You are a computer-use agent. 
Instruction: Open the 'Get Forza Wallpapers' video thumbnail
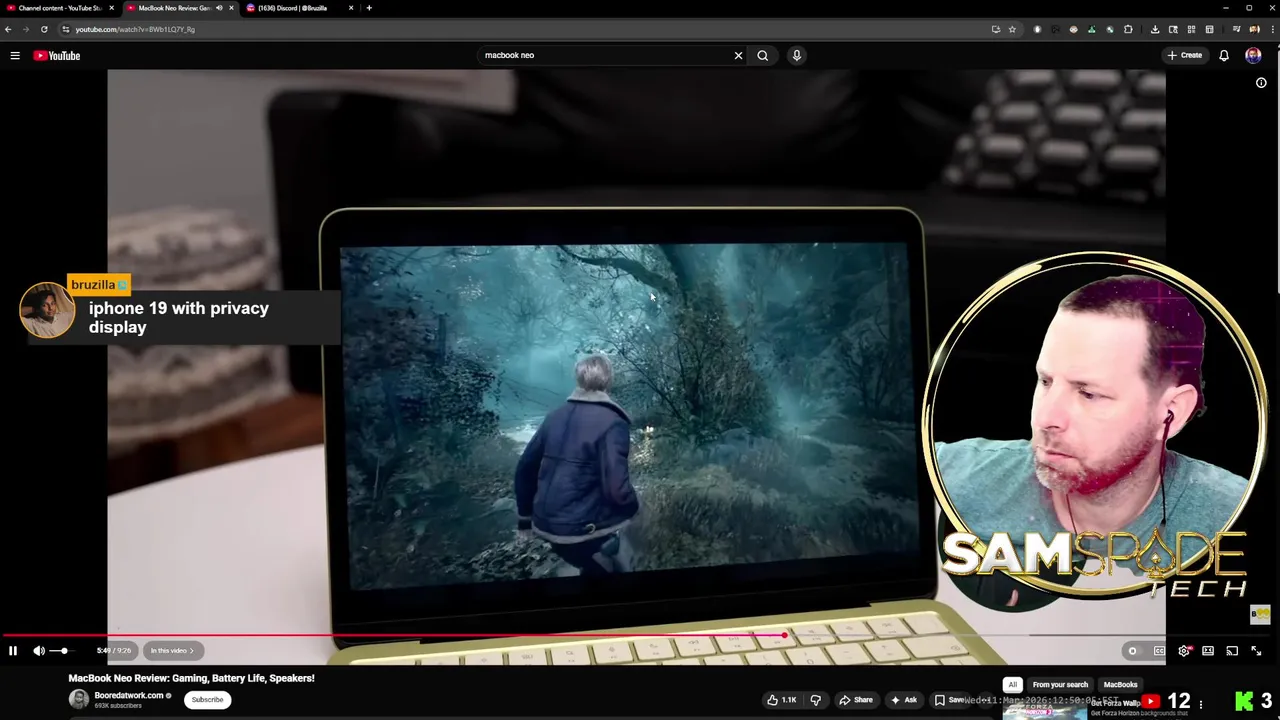[x=1044, y=710]
